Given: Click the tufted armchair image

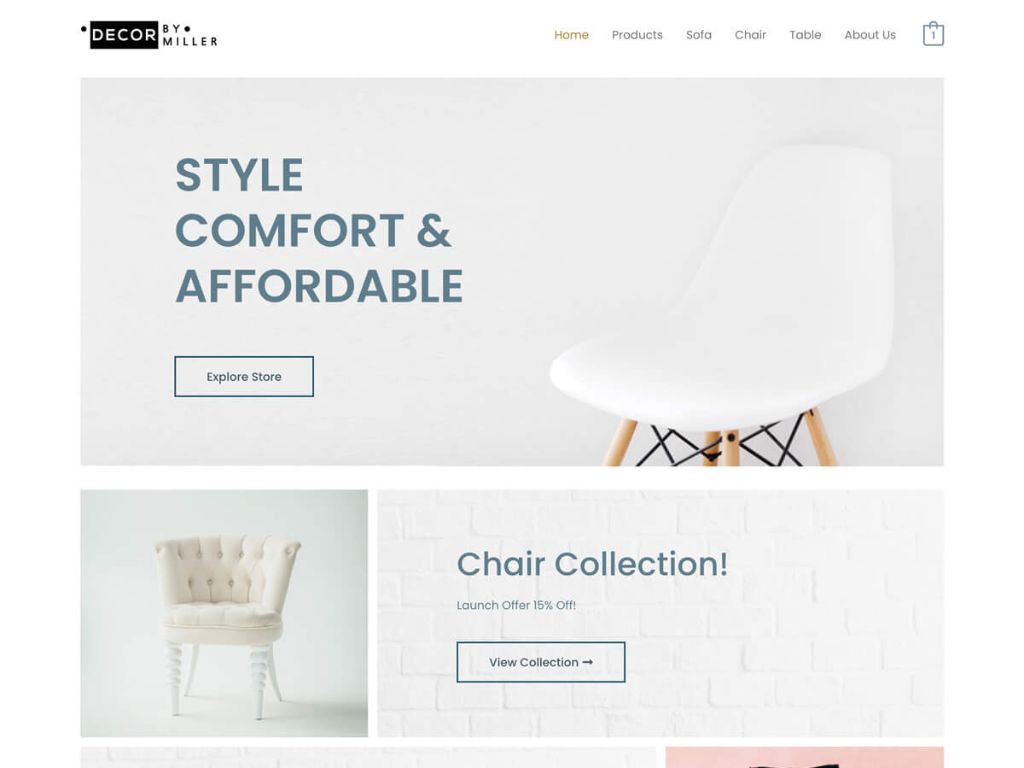Looking at the screenshot, I should (224, 613).
